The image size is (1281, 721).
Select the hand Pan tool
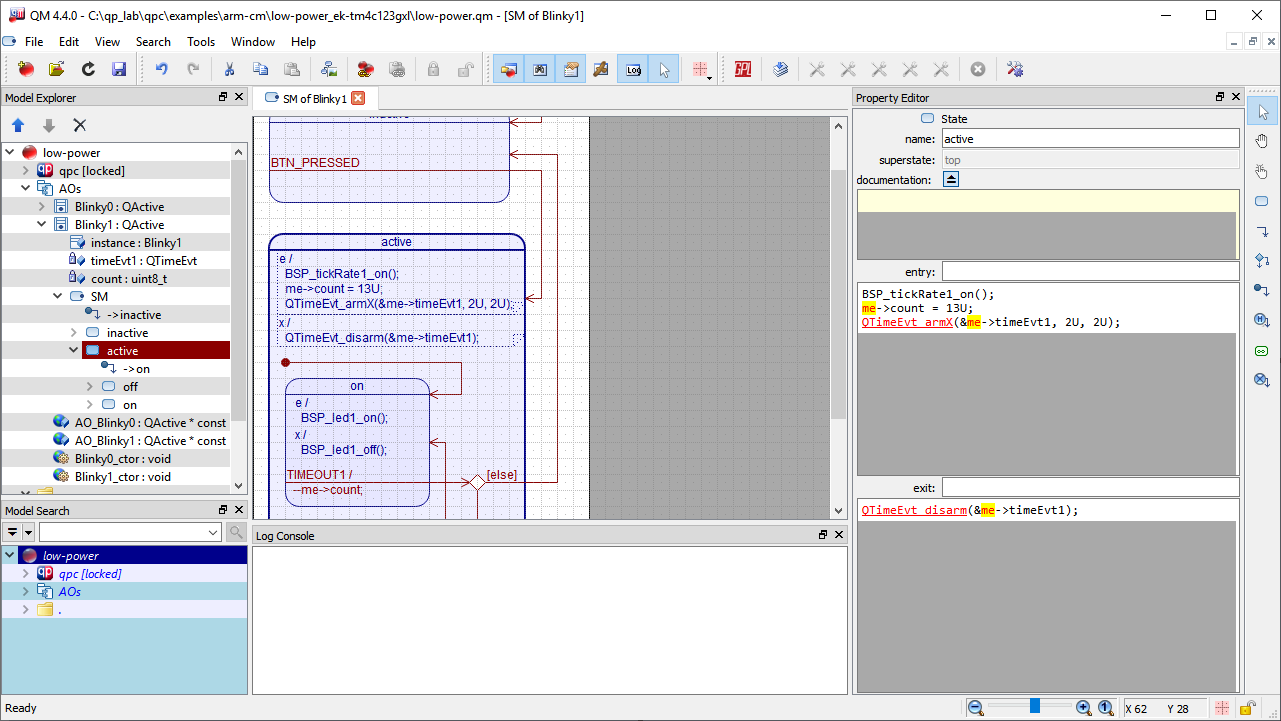1262,141
